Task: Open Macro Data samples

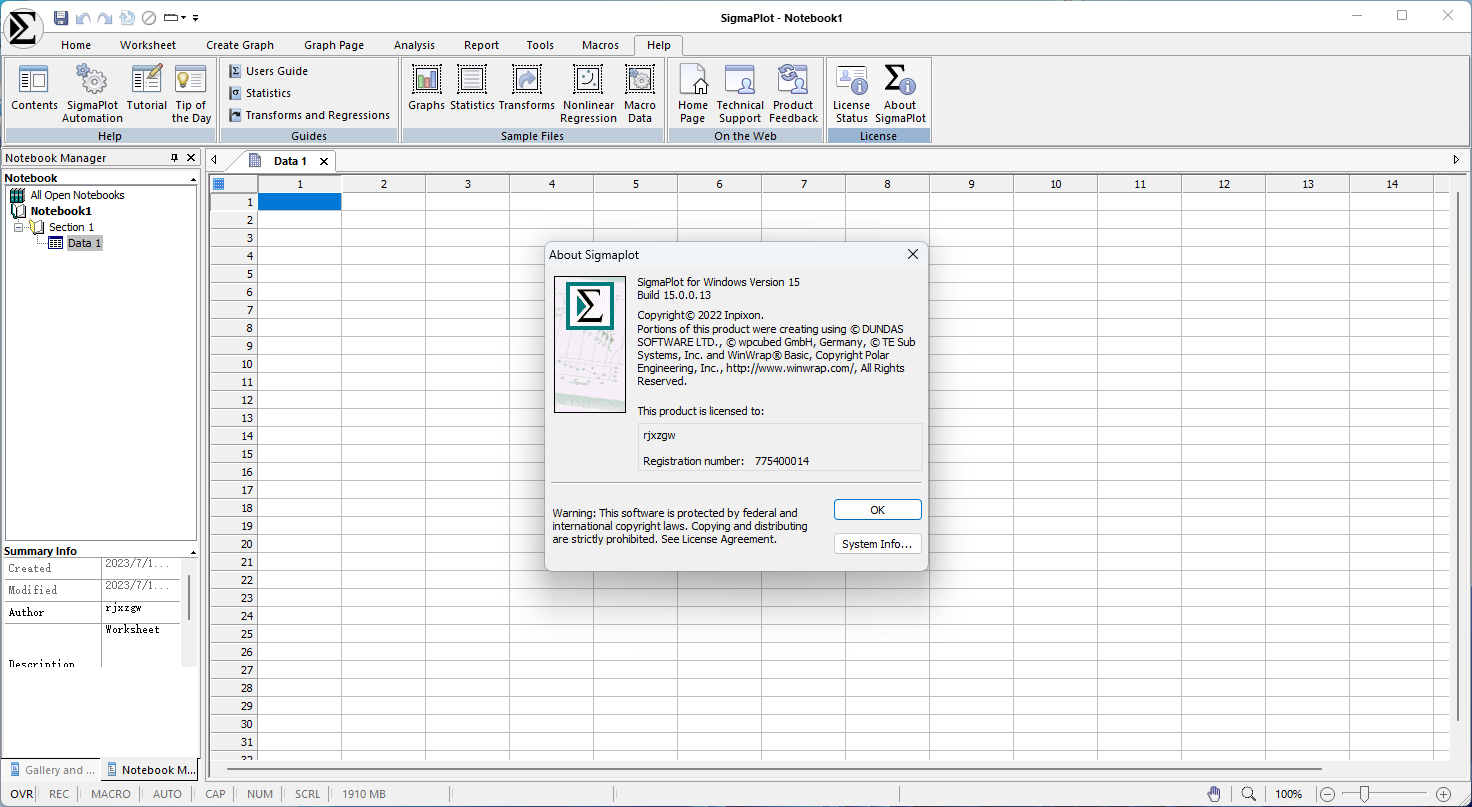Action: (640, 92)
